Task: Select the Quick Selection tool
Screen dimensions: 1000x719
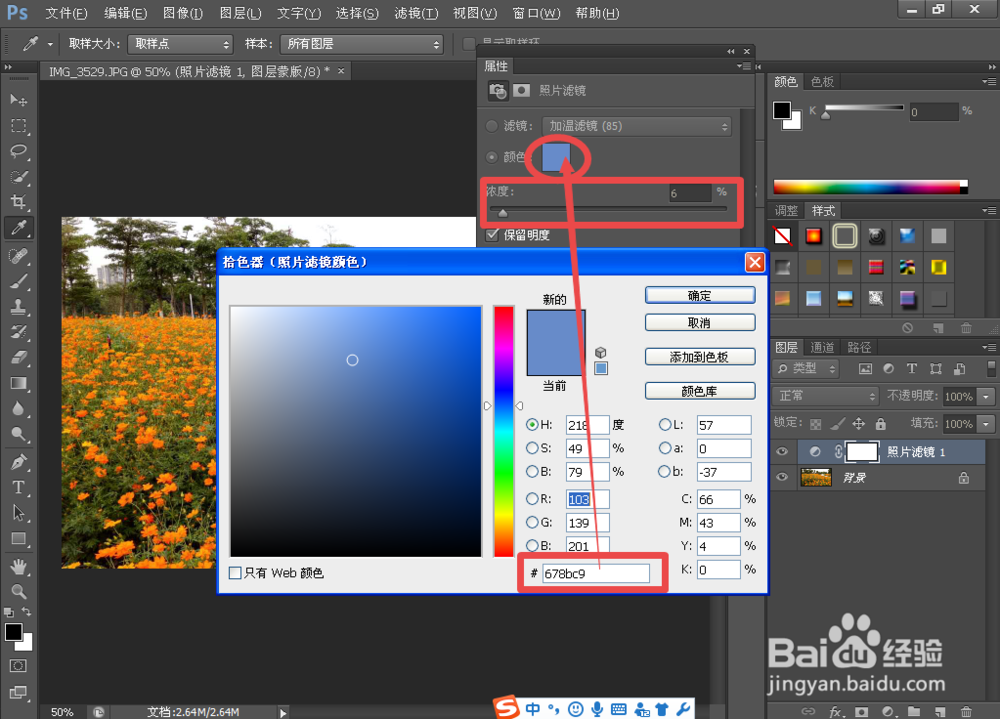Action: [18, 177]
